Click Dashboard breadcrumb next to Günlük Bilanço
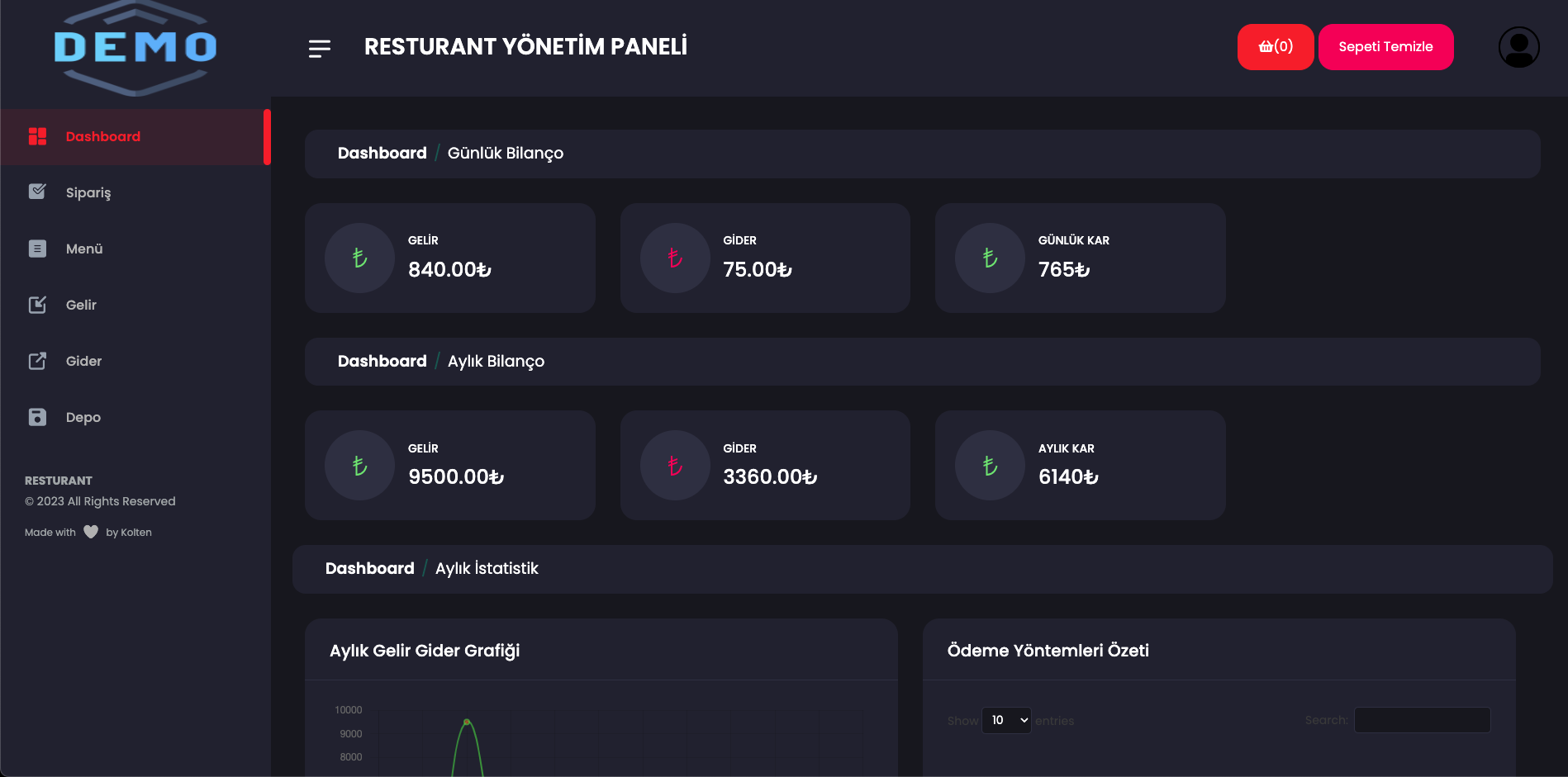 382,153
